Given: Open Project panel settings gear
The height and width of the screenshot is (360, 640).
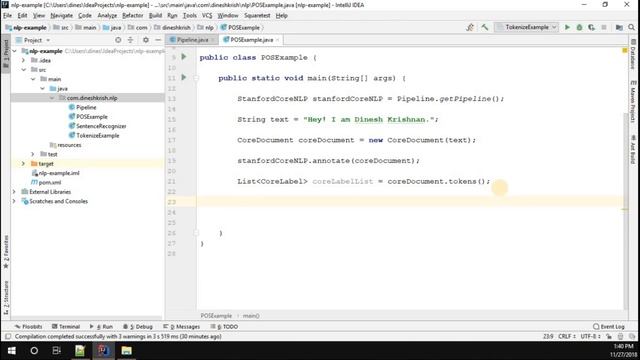Looking at the screenshot, I should click(146, 40).
